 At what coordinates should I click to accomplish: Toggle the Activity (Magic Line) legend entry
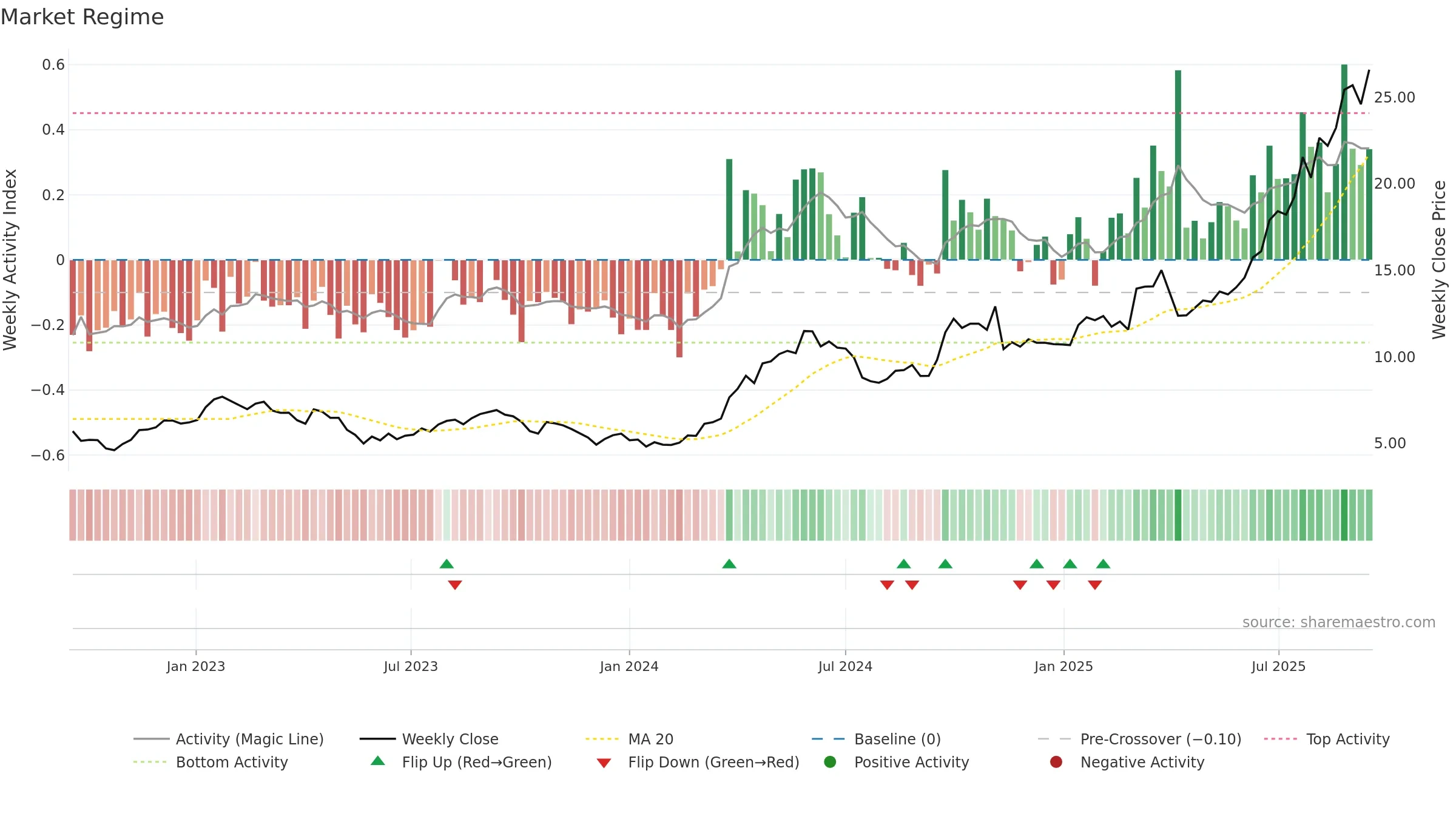229,739
